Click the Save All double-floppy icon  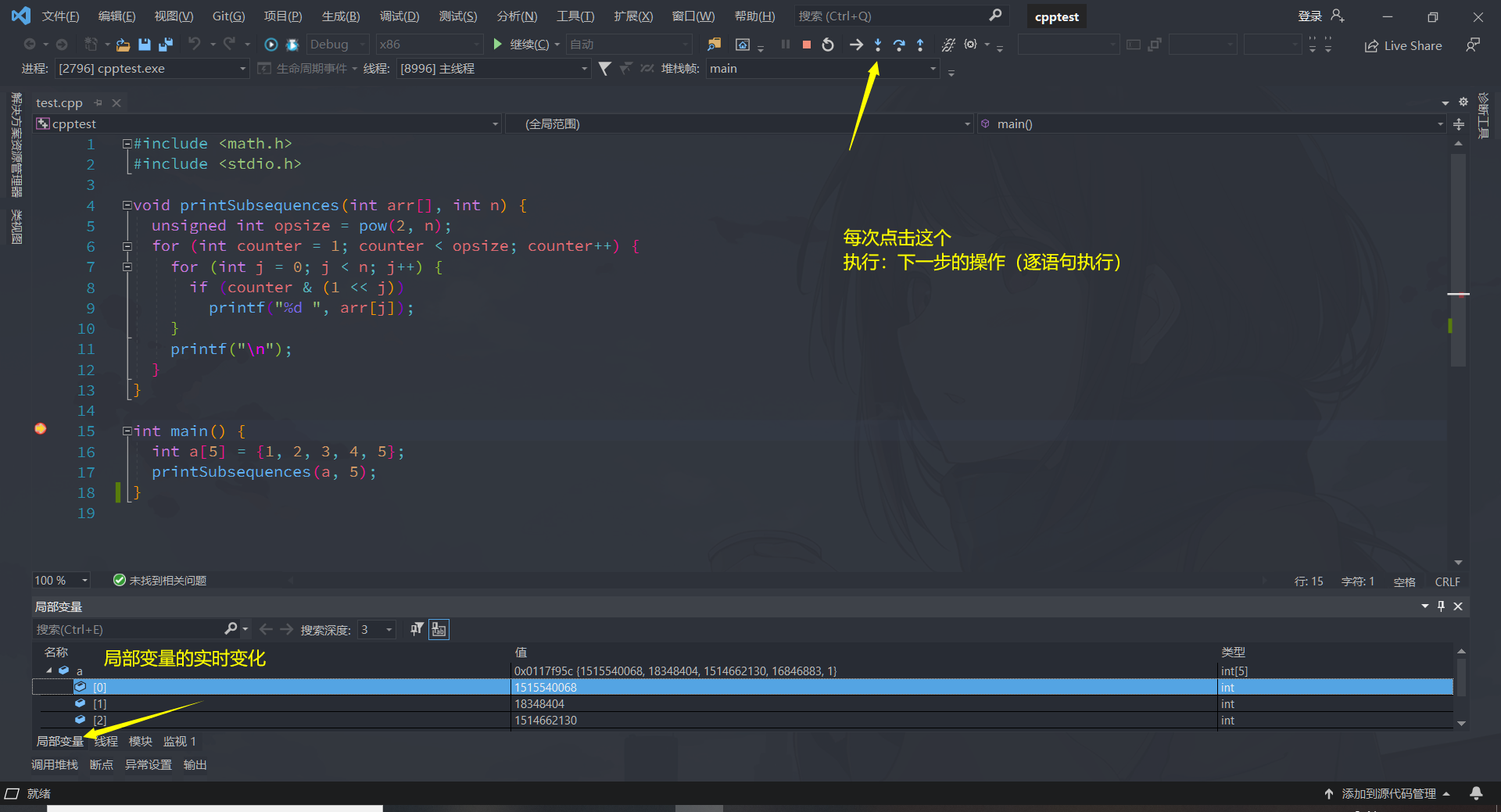click(166, 45)
